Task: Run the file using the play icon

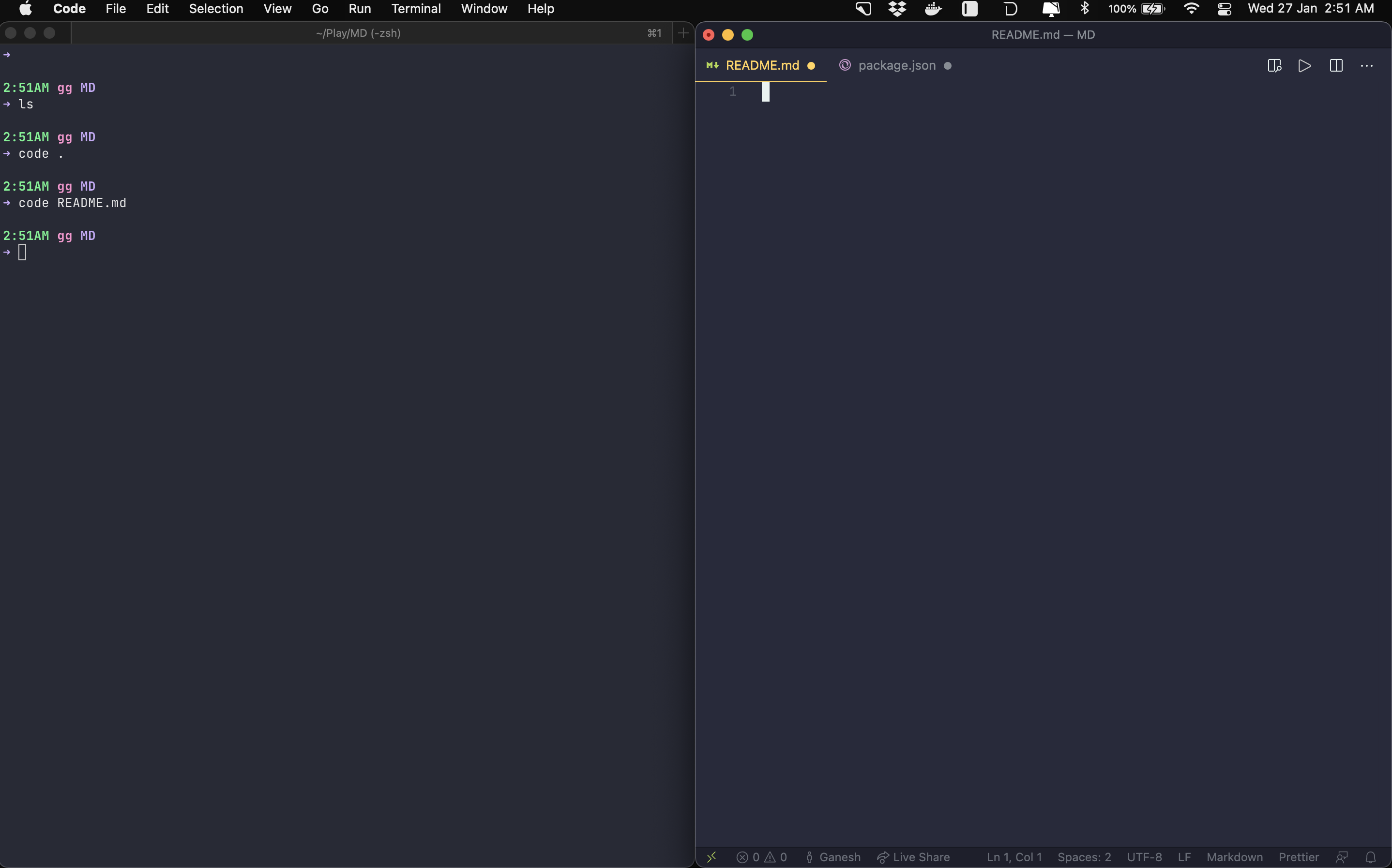Action: [1304, 65]
